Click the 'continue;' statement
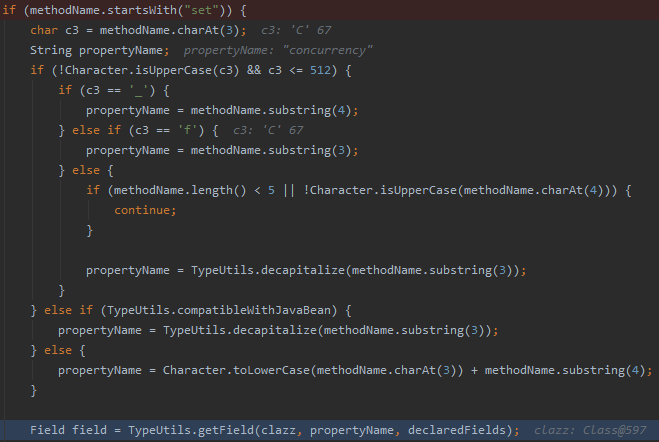The height and width of the screenshot is (442, 659). pos(145,210)
